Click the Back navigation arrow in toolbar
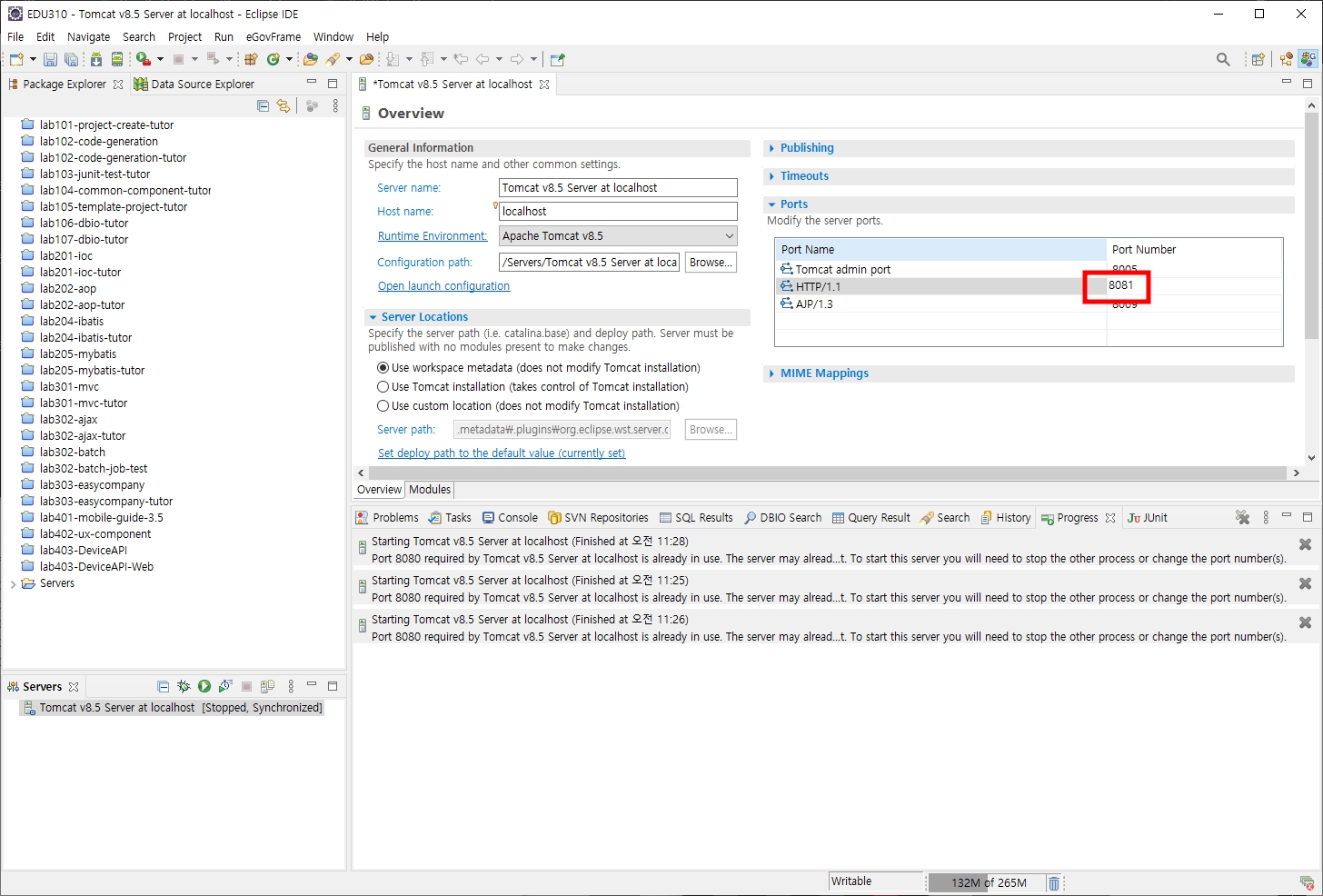 (x=482, y=59)
